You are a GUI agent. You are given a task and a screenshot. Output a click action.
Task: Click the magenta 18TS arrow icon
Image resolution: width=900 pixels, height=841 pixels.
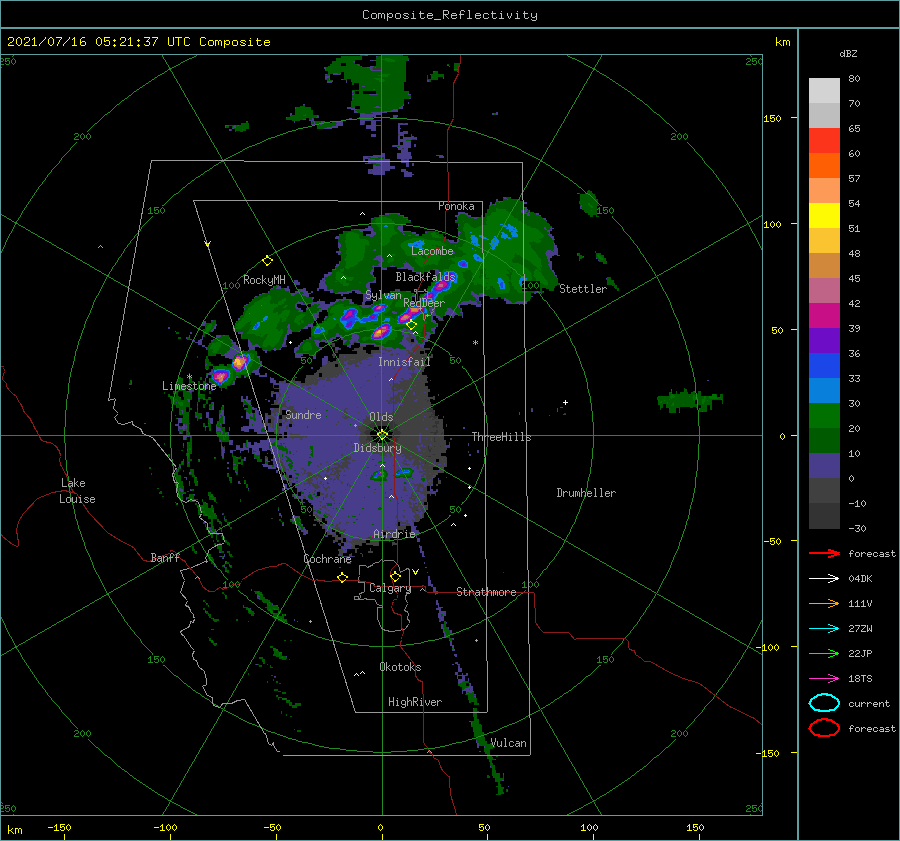pyautogui.click(x=824, y=679)
